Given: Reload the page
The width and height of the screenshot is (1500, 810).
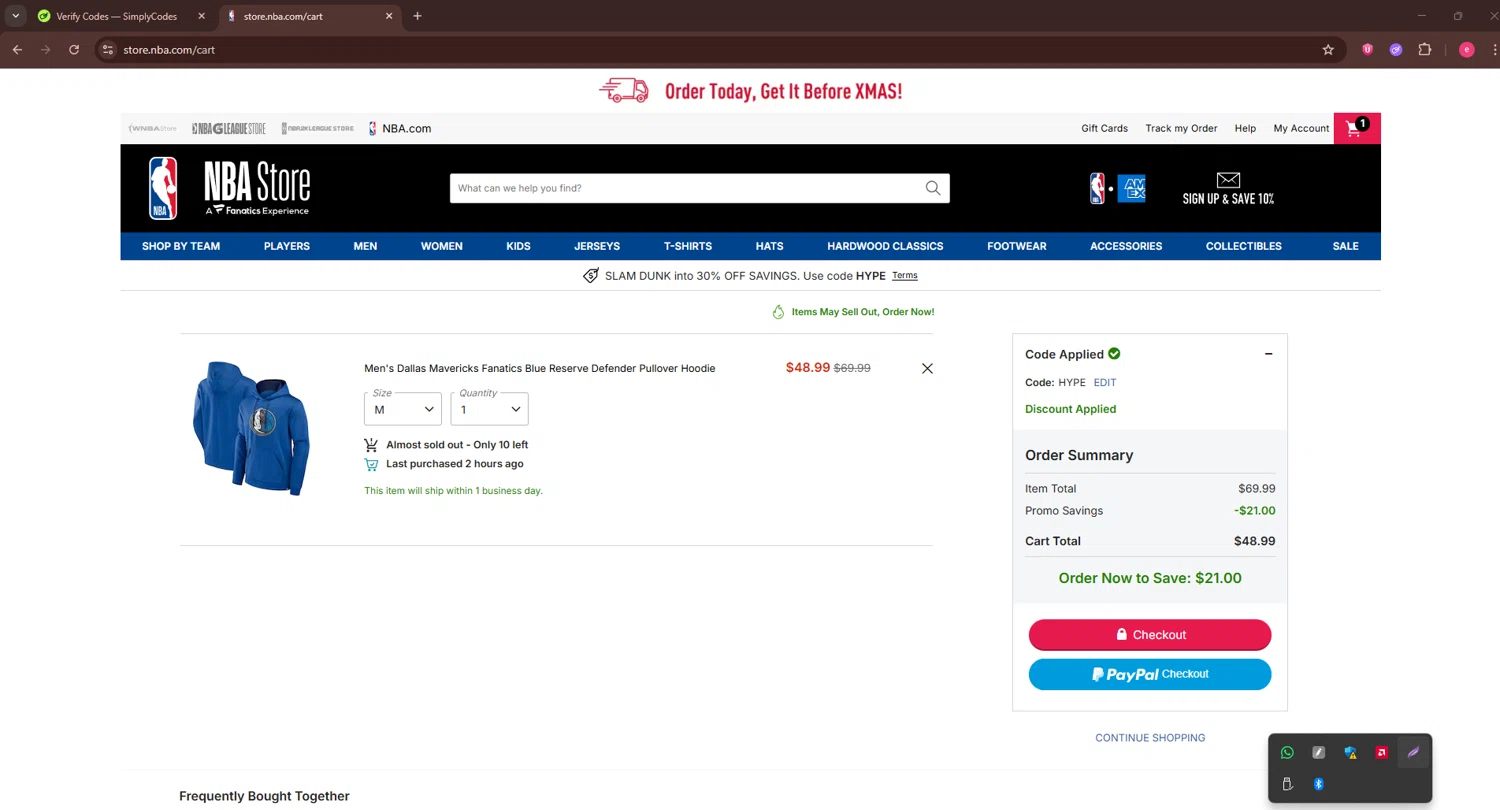Looking at the screenshot, I should pos(74,50).
